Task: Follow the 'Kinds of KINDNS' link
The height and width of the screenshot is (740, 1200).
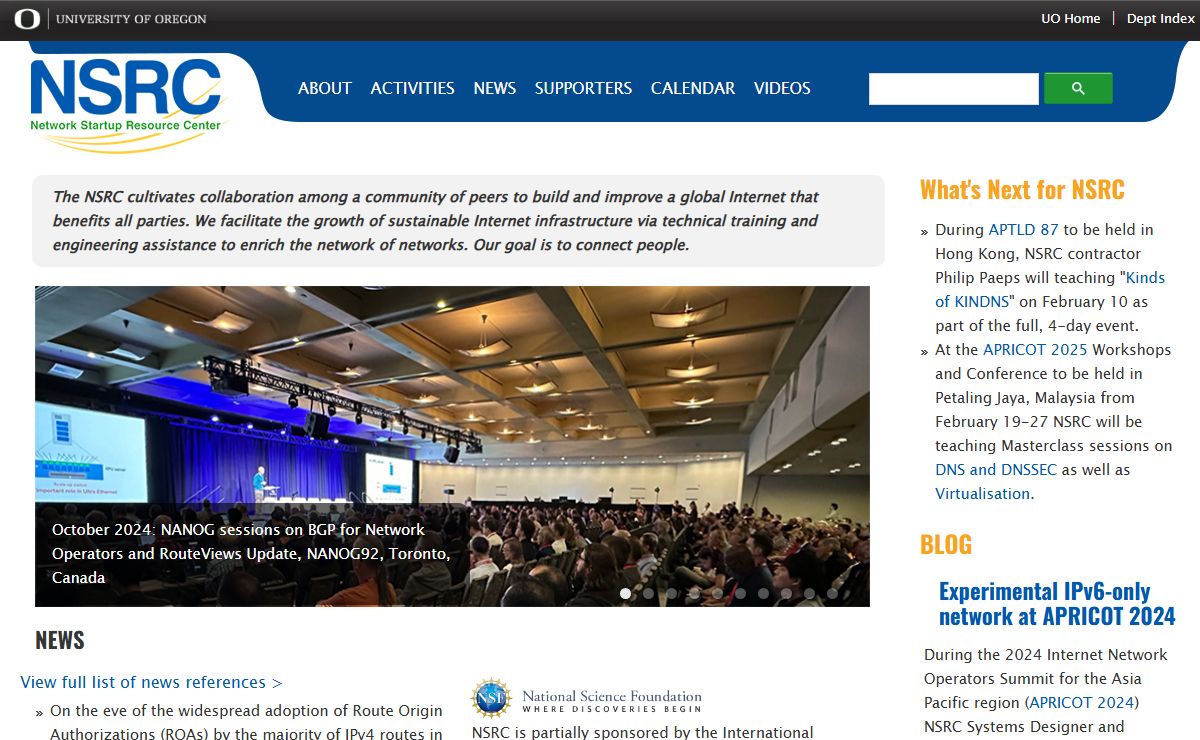Action: click(1050, 289)
